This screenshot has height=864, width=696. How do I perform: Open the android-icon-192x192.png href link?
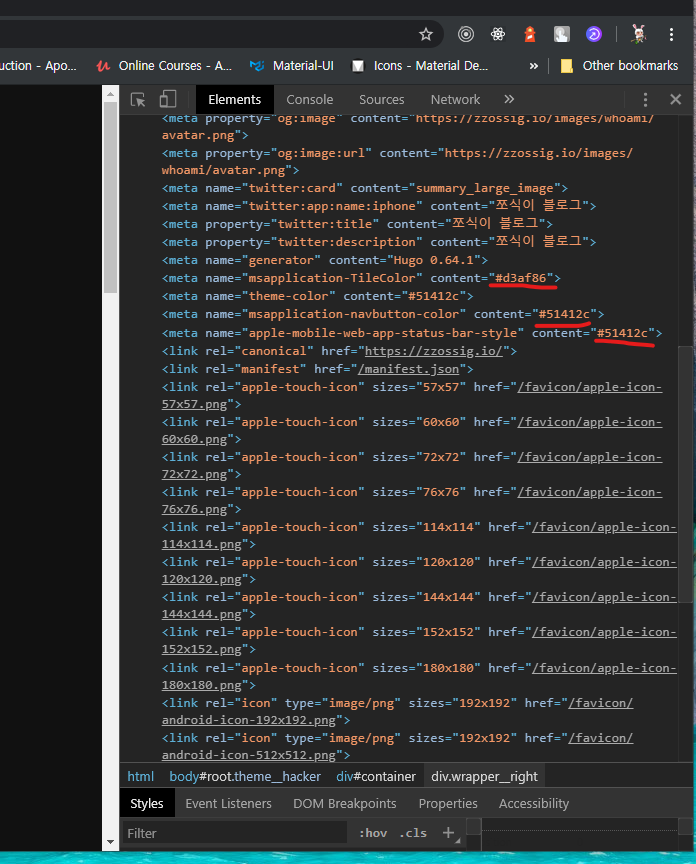(397, 711)
